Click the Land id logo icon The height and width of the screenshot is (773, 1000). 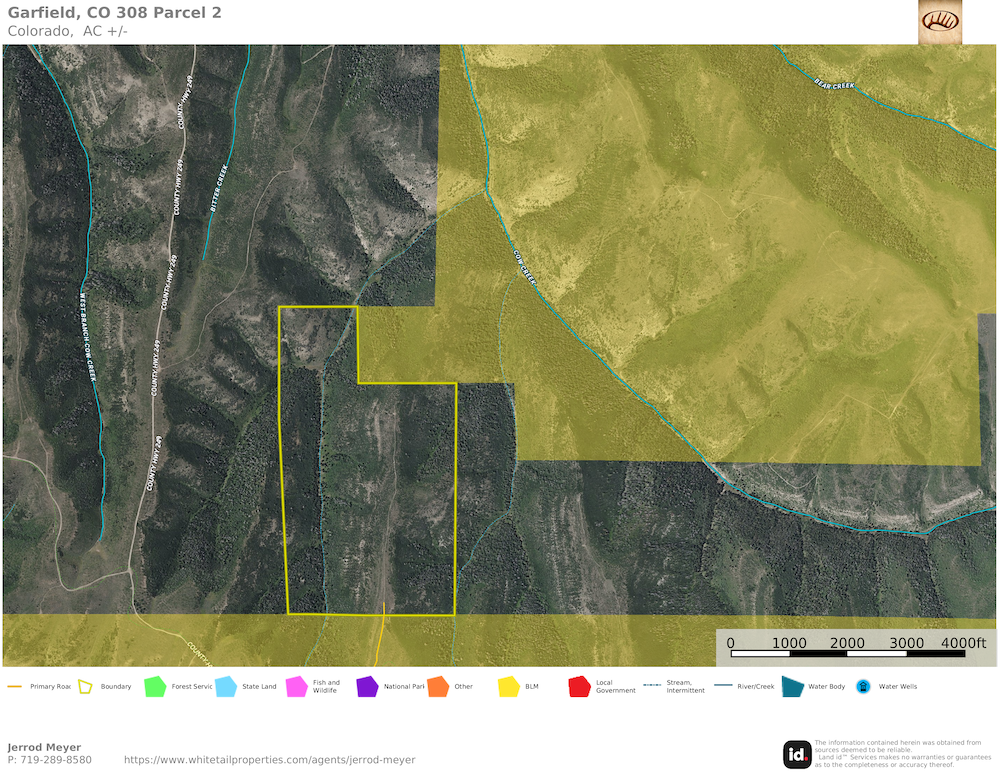pyautogui.click(x=797, y=754)
